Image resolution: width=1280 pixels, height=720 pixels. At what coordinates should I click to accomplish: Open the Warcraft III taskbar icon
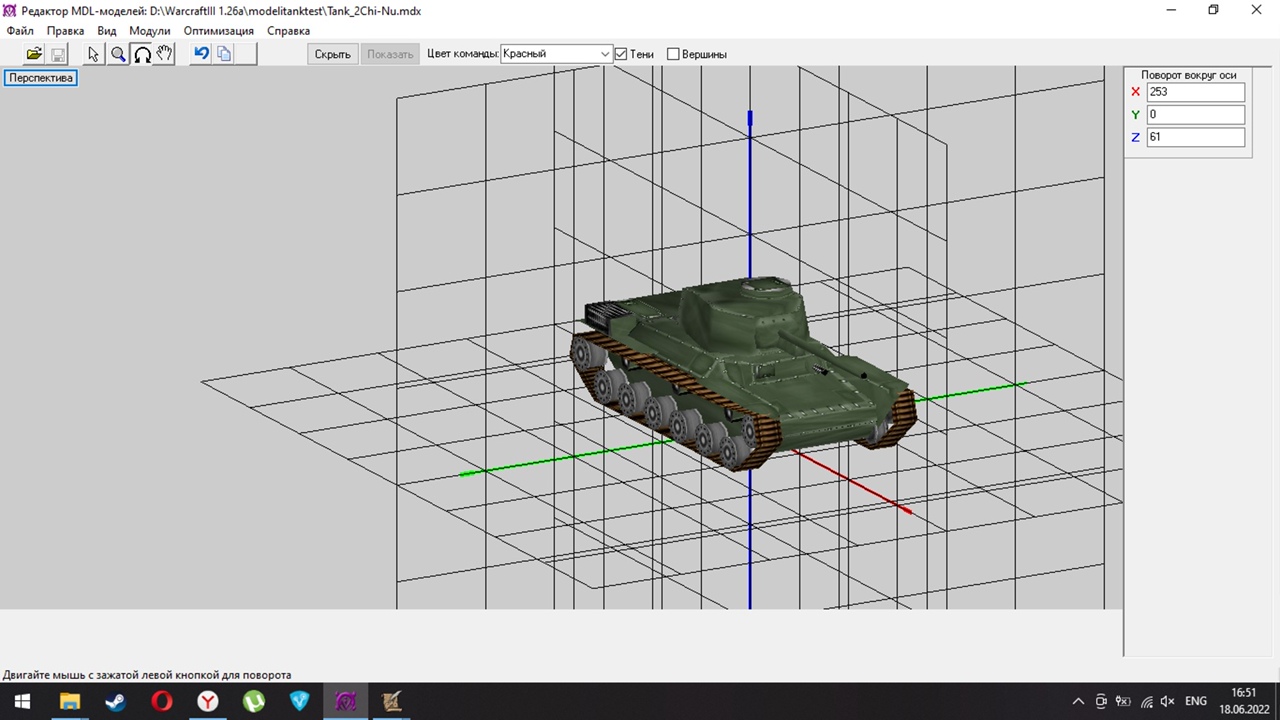(x=391, y=701)
